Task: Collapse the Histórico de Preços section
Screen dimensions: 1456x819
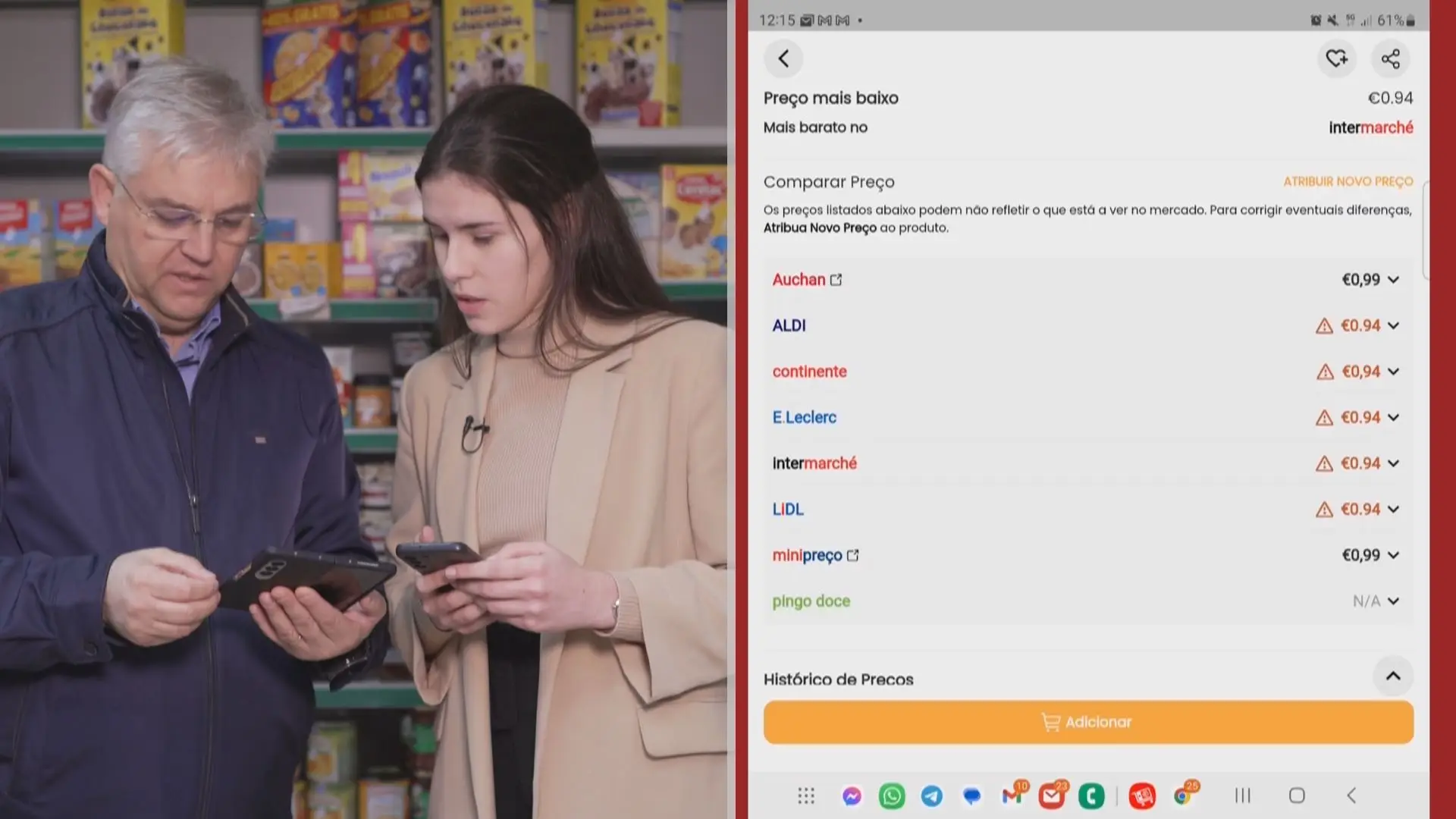Action: (1393, 676)
